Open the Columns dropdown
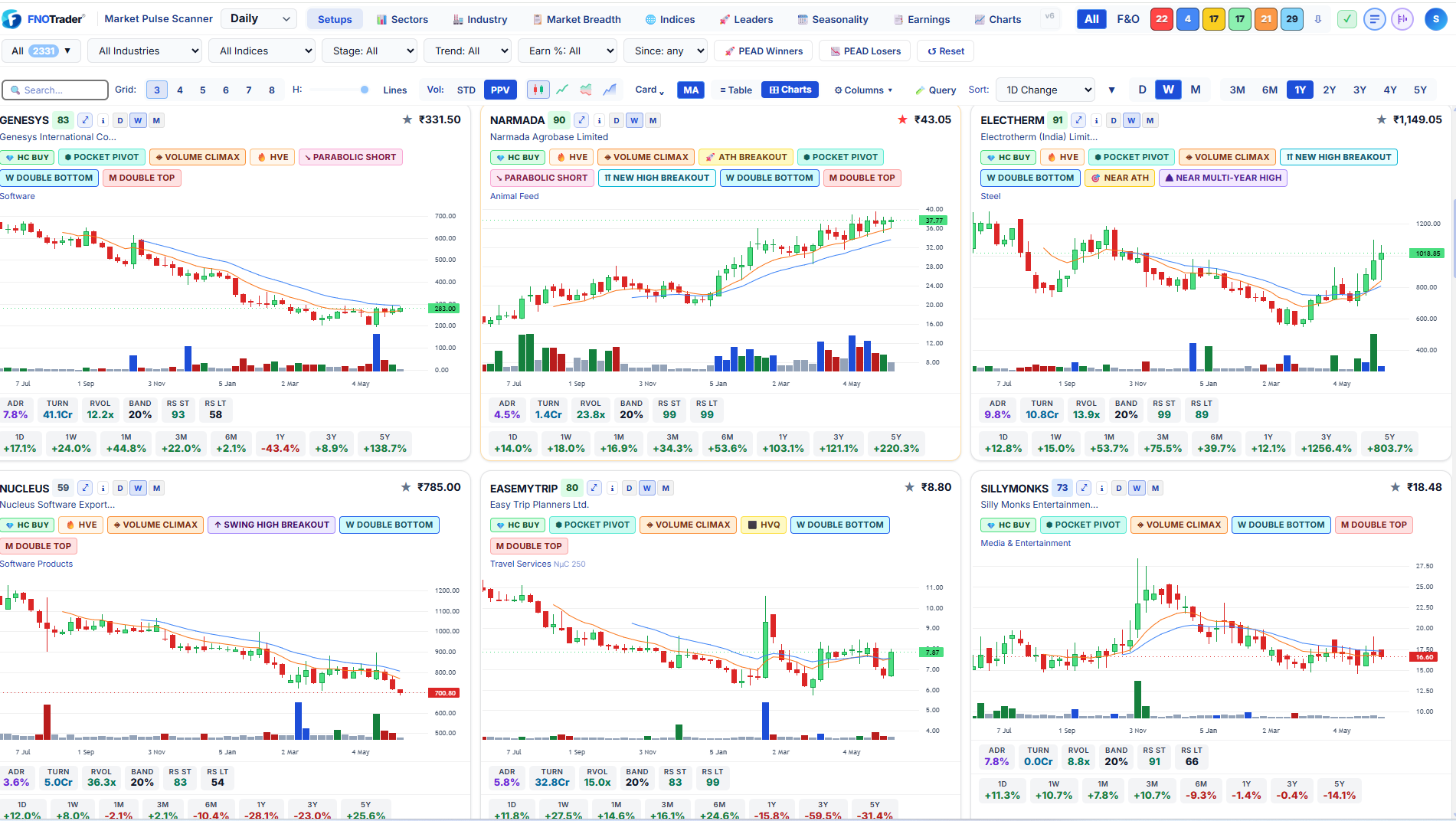1456x821 pixels. click(863, 90)
